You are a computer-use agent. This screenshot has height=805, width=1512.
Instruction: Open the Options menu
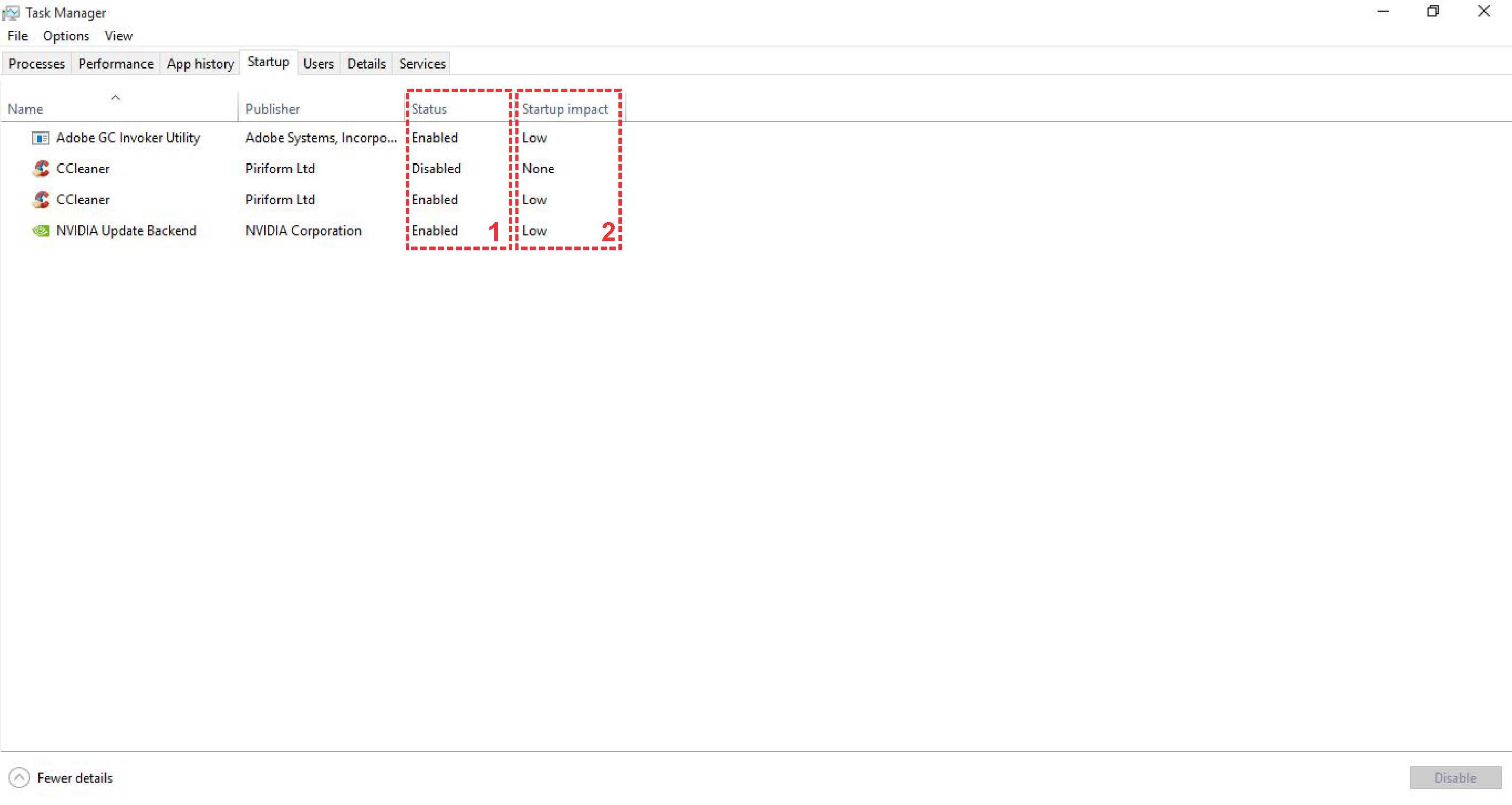coord(66,36)
